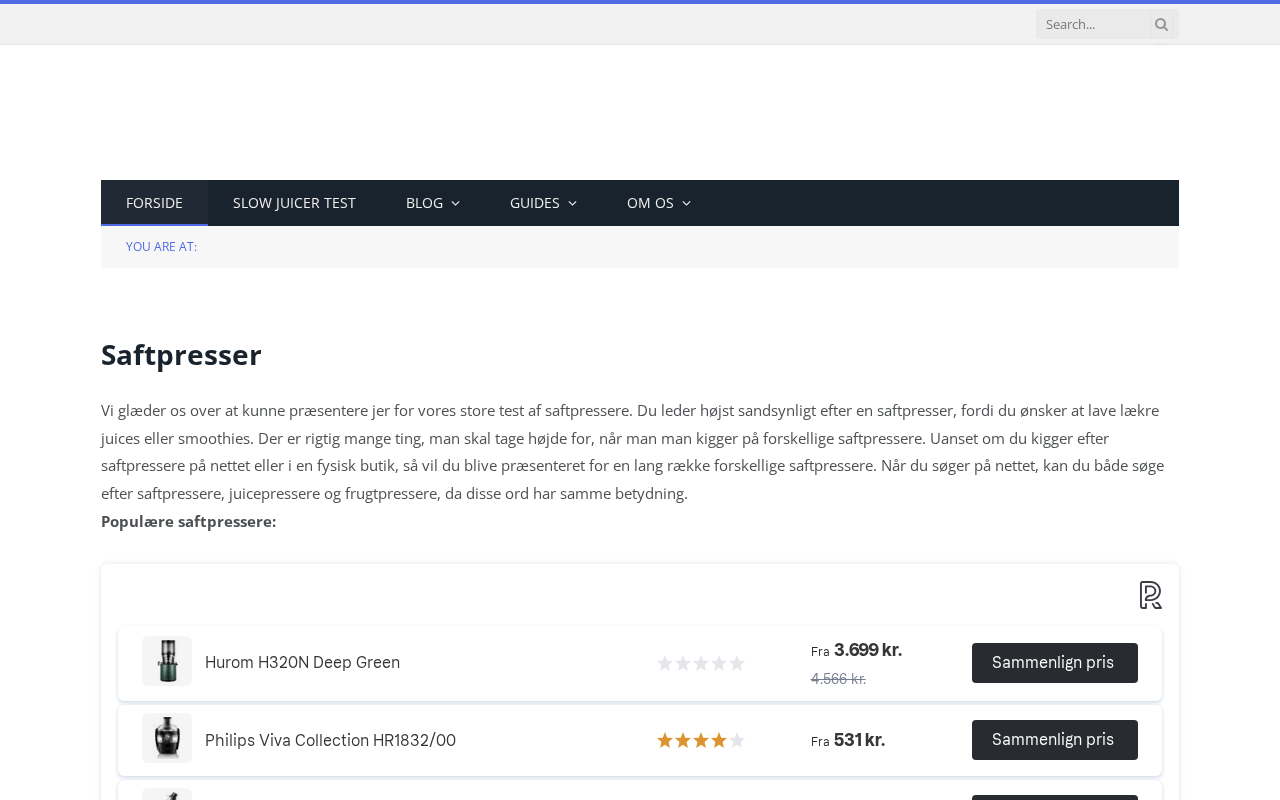Compare price for Hurom H320N Deep Green
1280x800 pixels.
click(1055, 663)
